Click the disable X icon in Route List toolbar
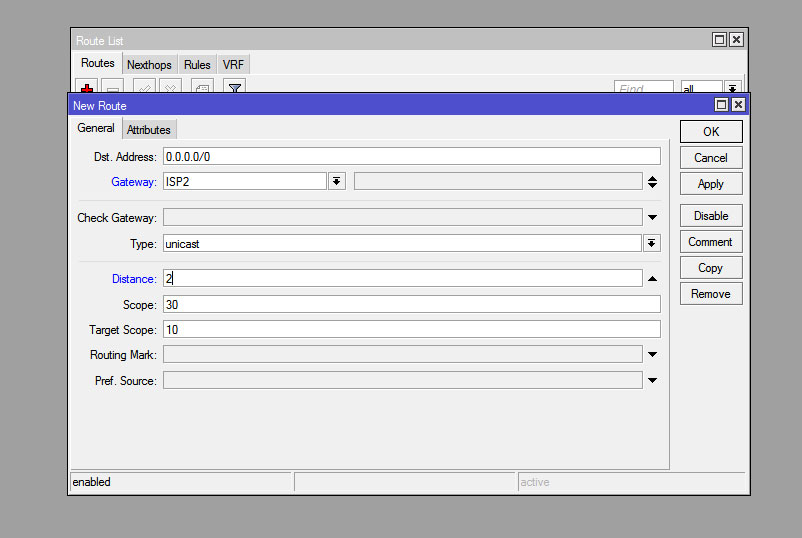 [x=171, y=89]
